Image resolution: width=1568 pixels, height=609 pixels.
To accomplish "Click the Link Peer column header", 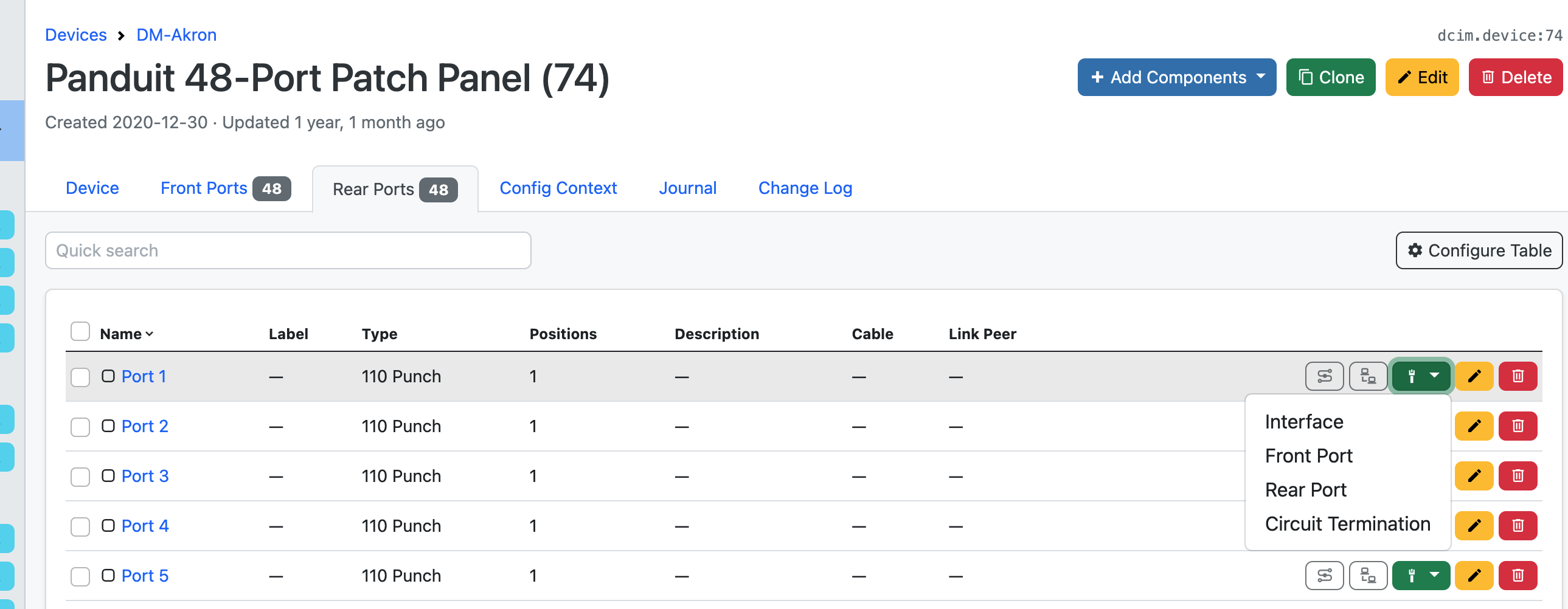I will pyautogui.click(x=982, y=334).
